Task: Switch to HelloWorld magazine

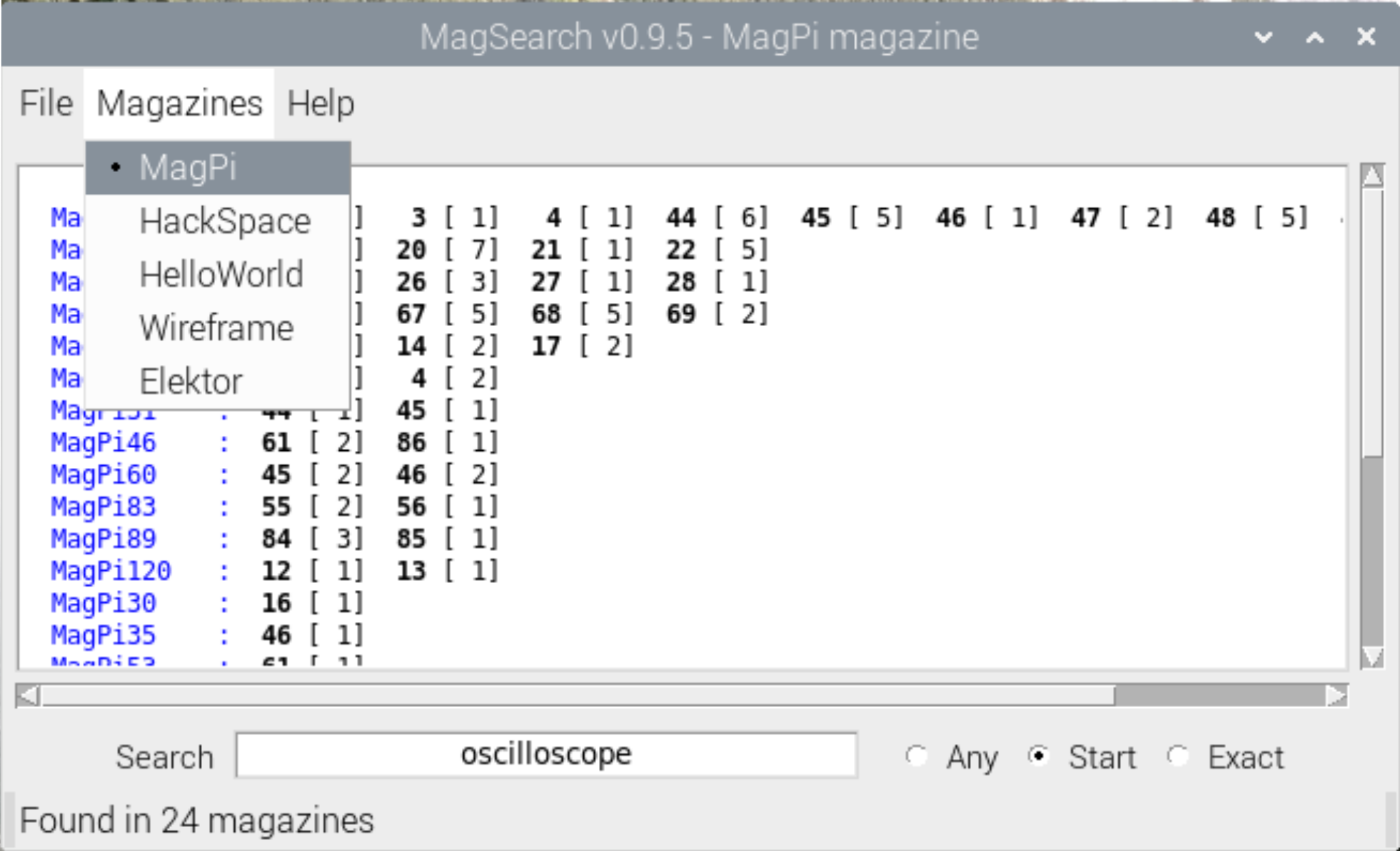Action: (x=221, y=273)
